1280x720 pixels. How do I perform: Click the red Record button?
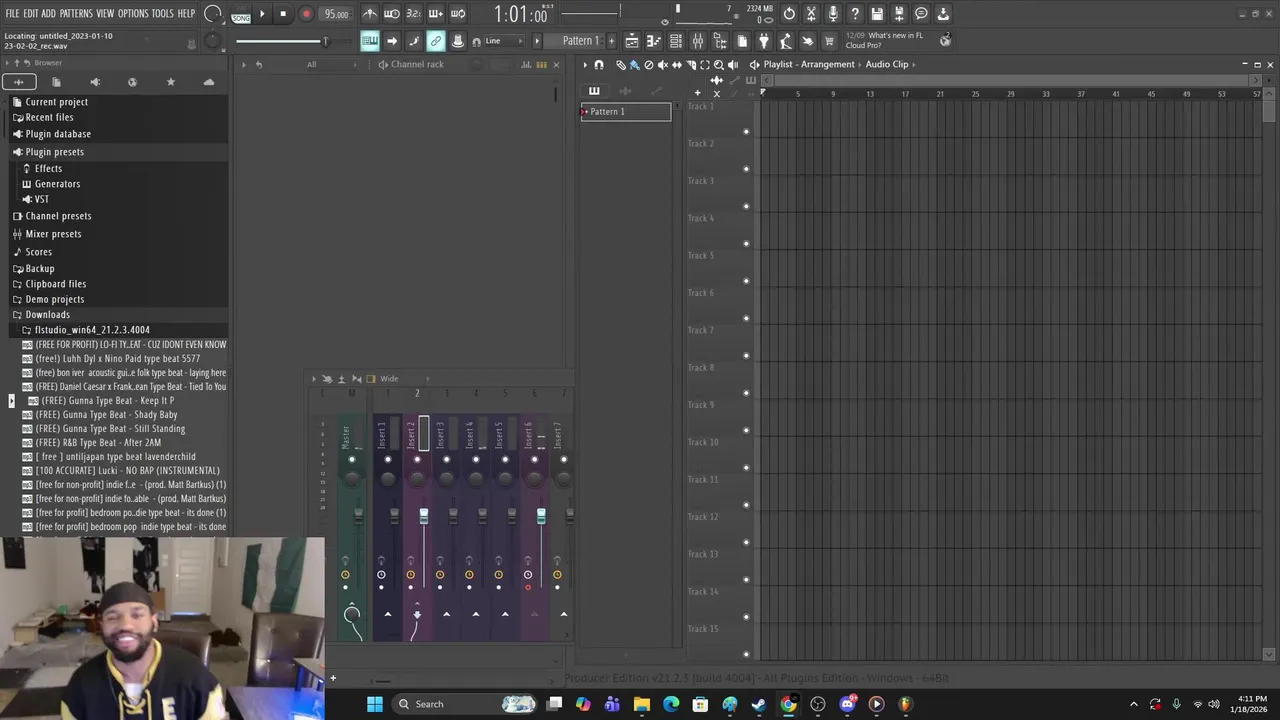306,14
